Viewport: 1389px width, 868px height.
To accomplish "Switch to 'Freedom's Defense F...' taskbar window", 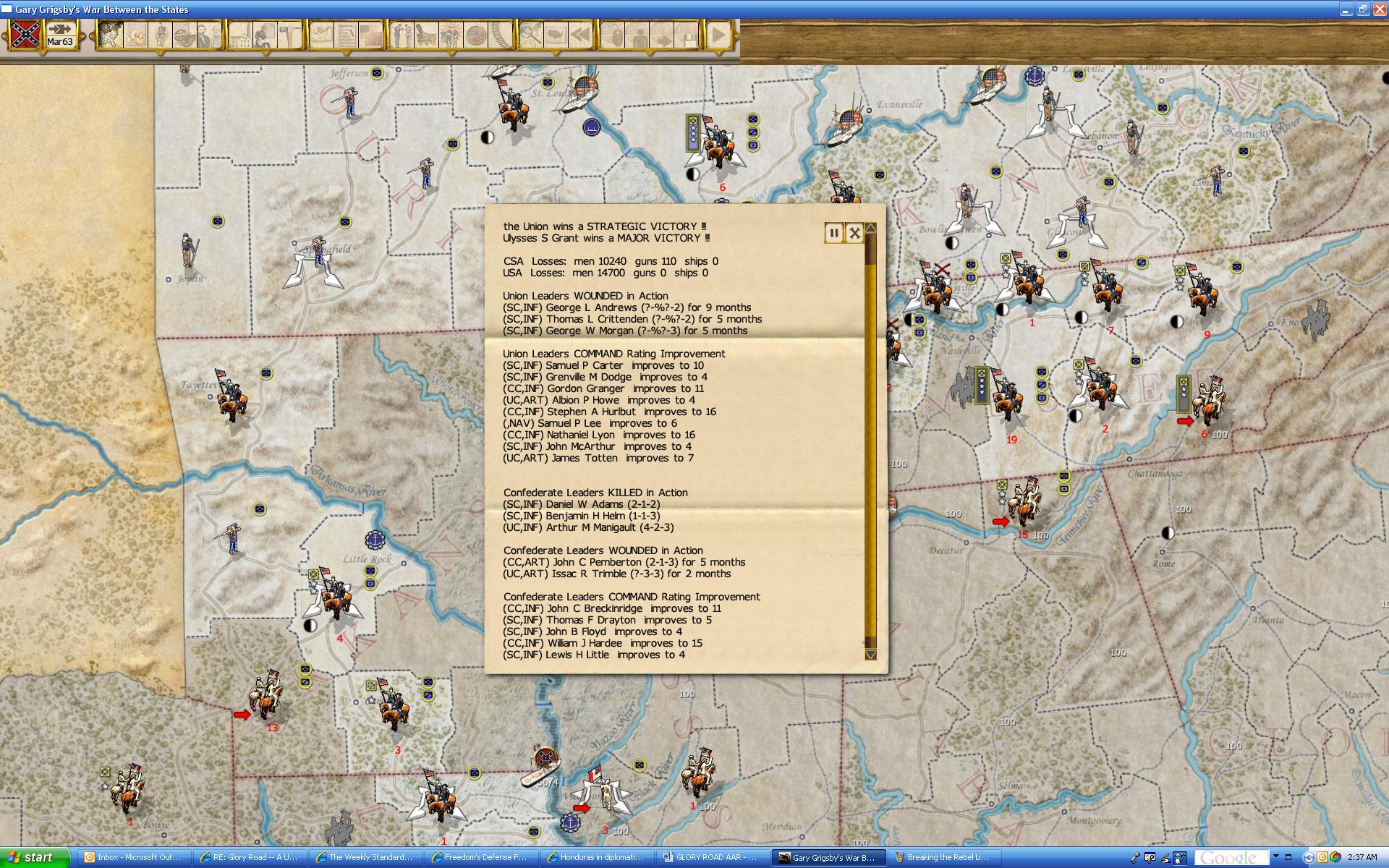I will pos(482,857).
